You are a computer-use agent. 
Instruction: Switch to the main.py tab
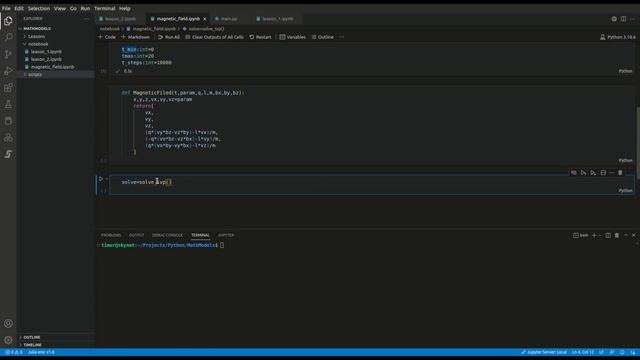point(229,19)
